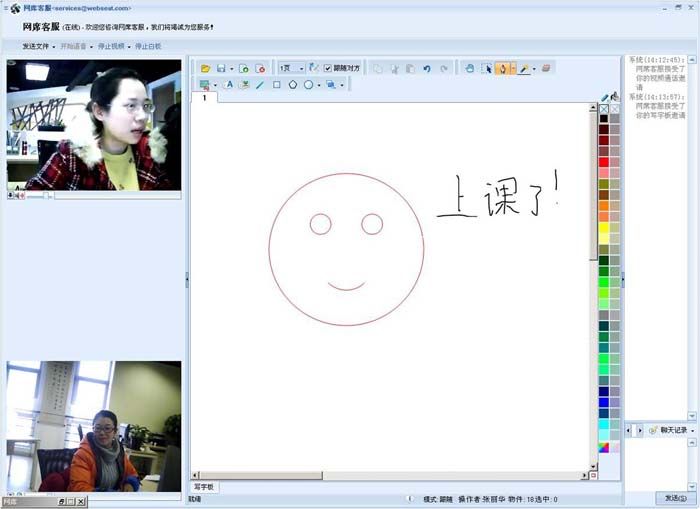Viewport: 700px width, 509px height.
Task: Click the insert image icon
Action: 244,84
